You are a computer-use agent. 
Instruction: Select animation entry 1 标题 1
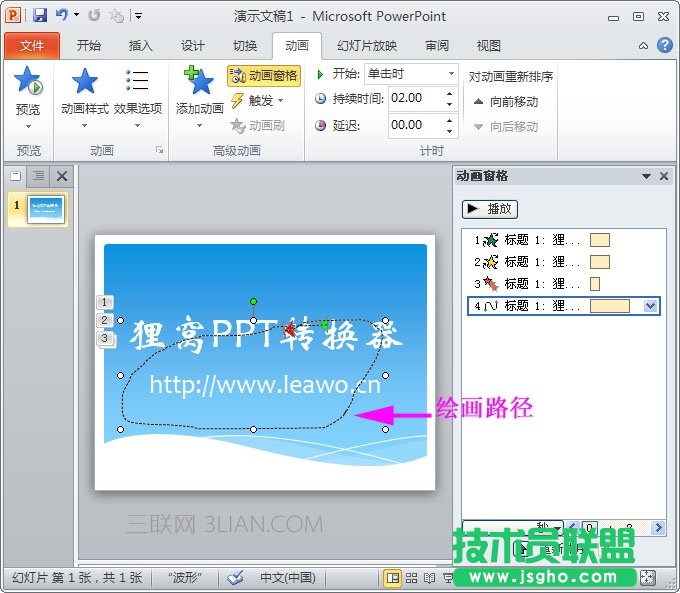(562, 240)
